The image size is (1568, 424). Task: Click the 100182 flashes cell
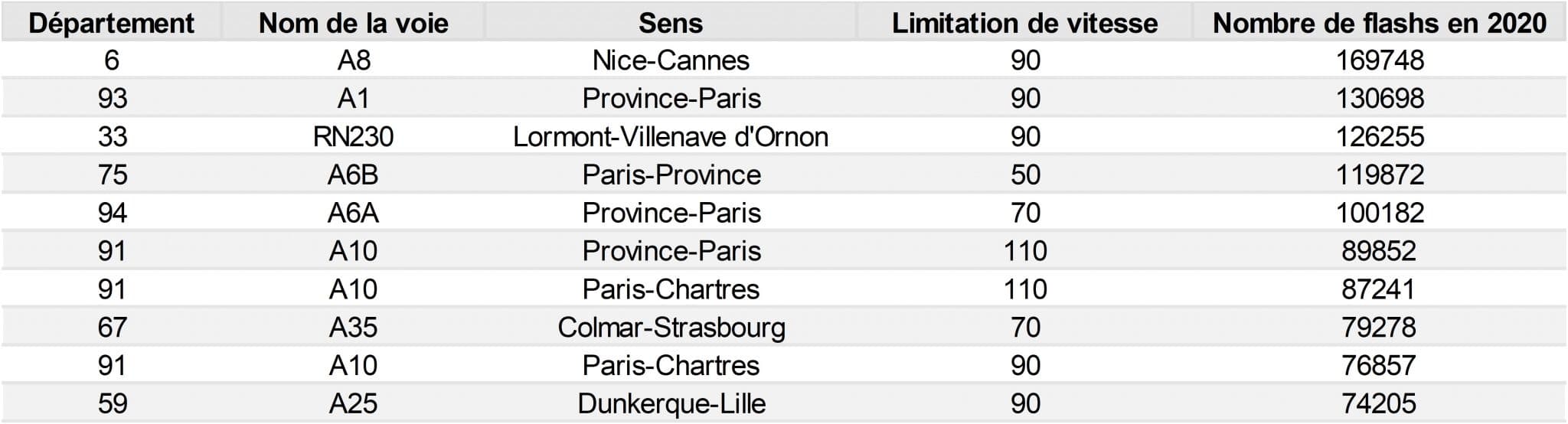pos(1380,213)
